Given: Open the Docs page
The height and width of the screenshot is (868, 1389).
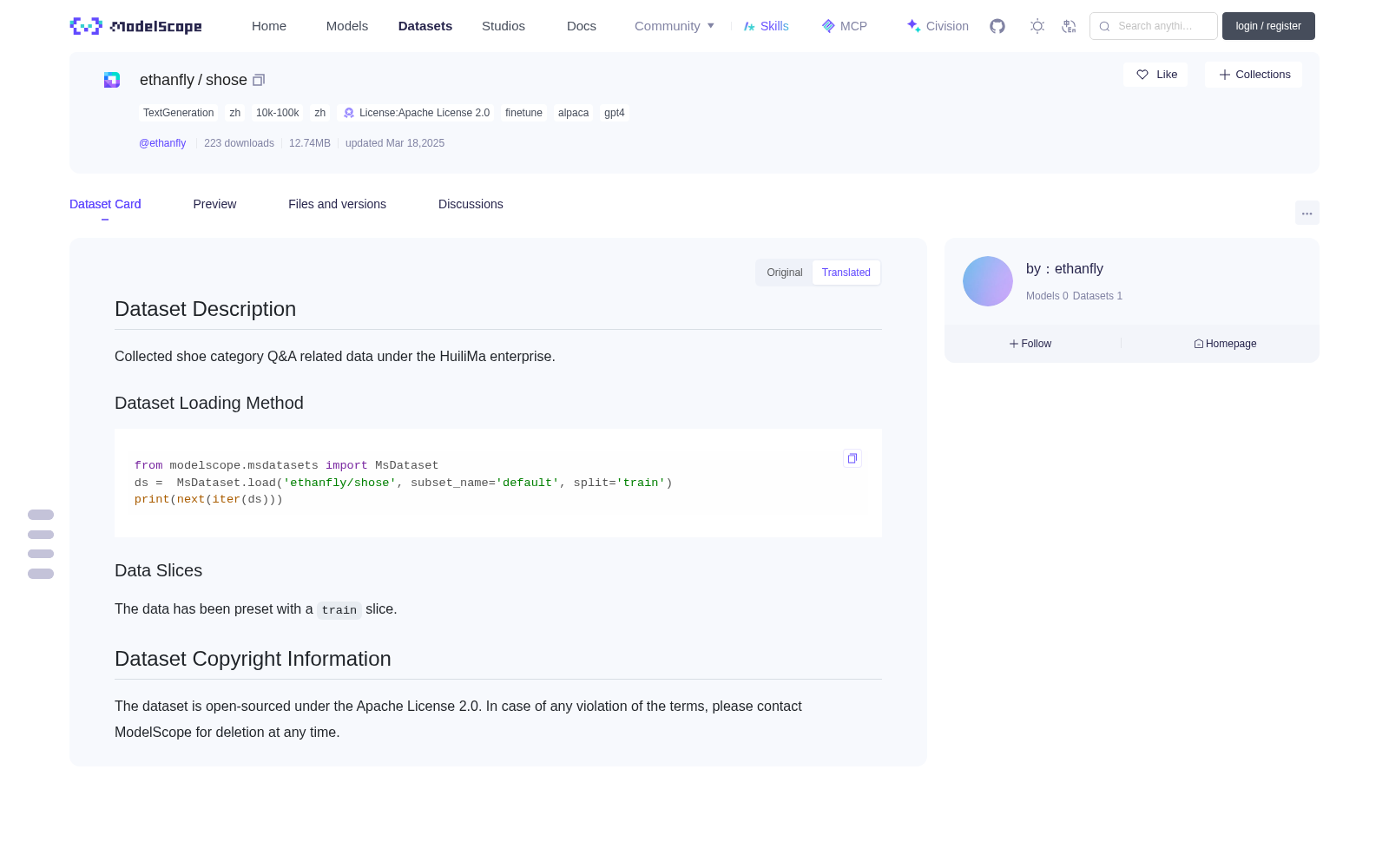Looking at the screenshot, I should click(582, 26).
